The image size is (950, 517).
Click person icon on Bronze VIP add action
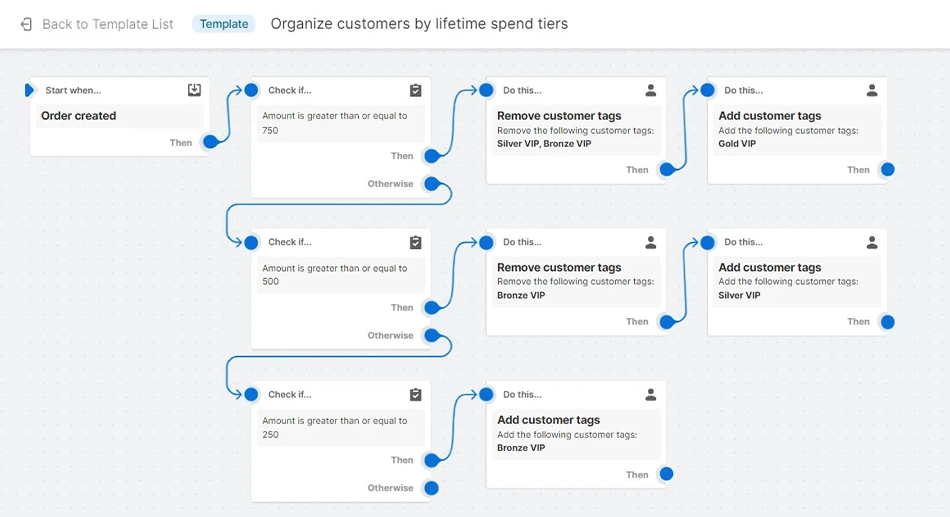coord(651,395)
